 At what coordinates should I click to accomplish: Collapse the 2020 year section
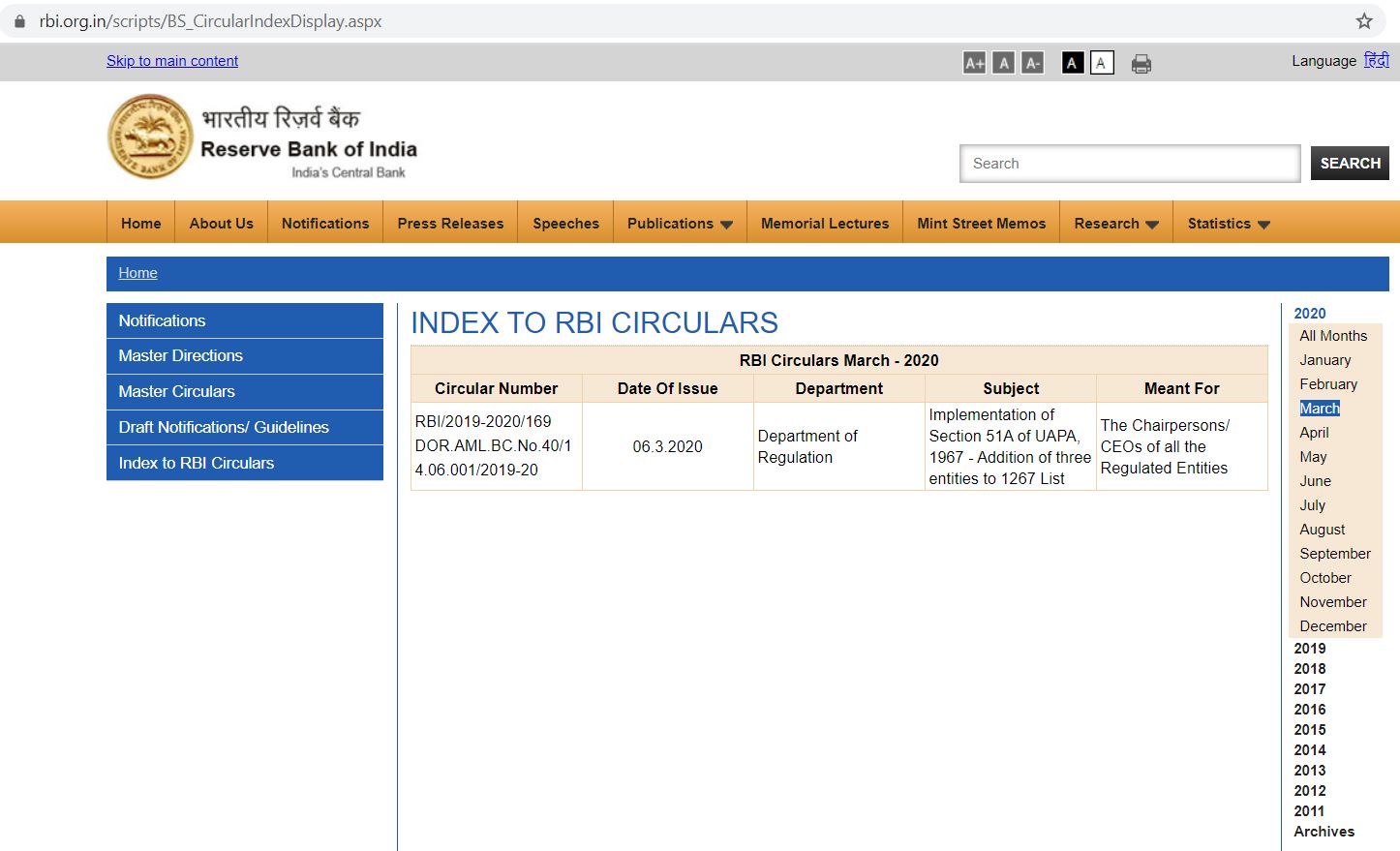tap(1310, 313)
